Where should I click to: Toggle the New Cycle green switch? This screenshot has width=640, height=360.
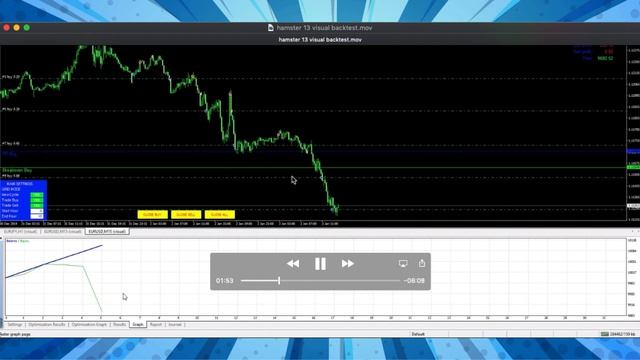[37, 195]
